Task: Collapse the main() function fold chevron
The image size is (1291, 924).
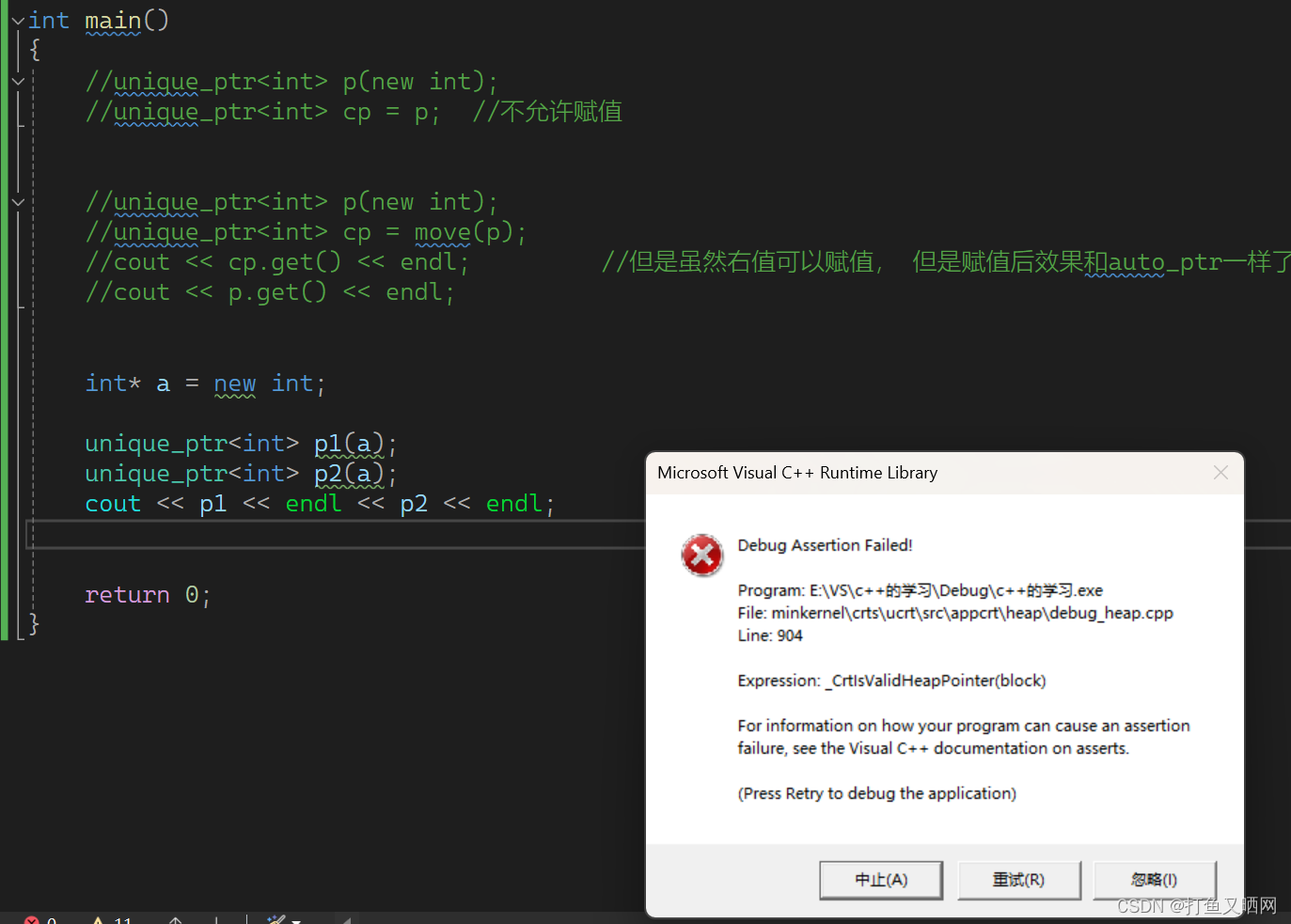Action: [x=18, y=20]
